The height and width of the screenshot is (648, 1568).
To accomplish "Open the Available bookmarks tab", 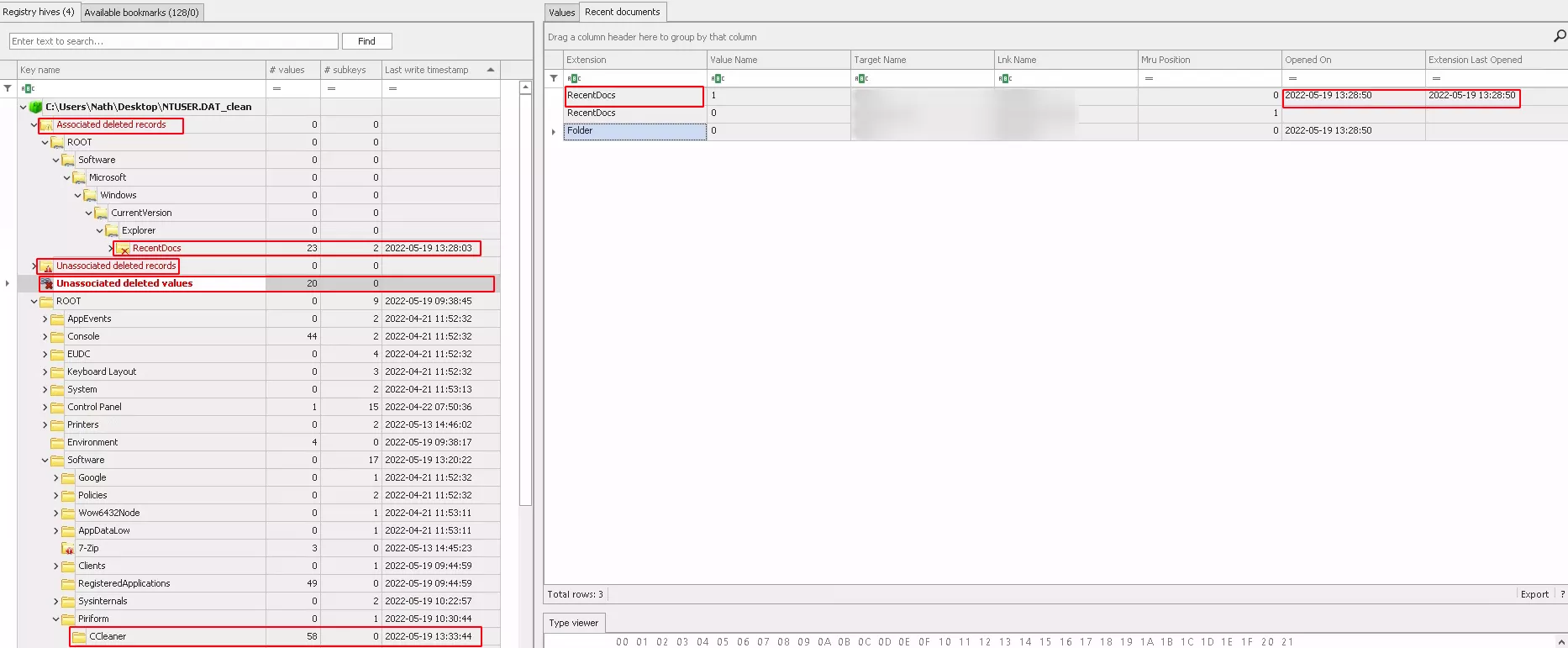I will pos(141,13).
